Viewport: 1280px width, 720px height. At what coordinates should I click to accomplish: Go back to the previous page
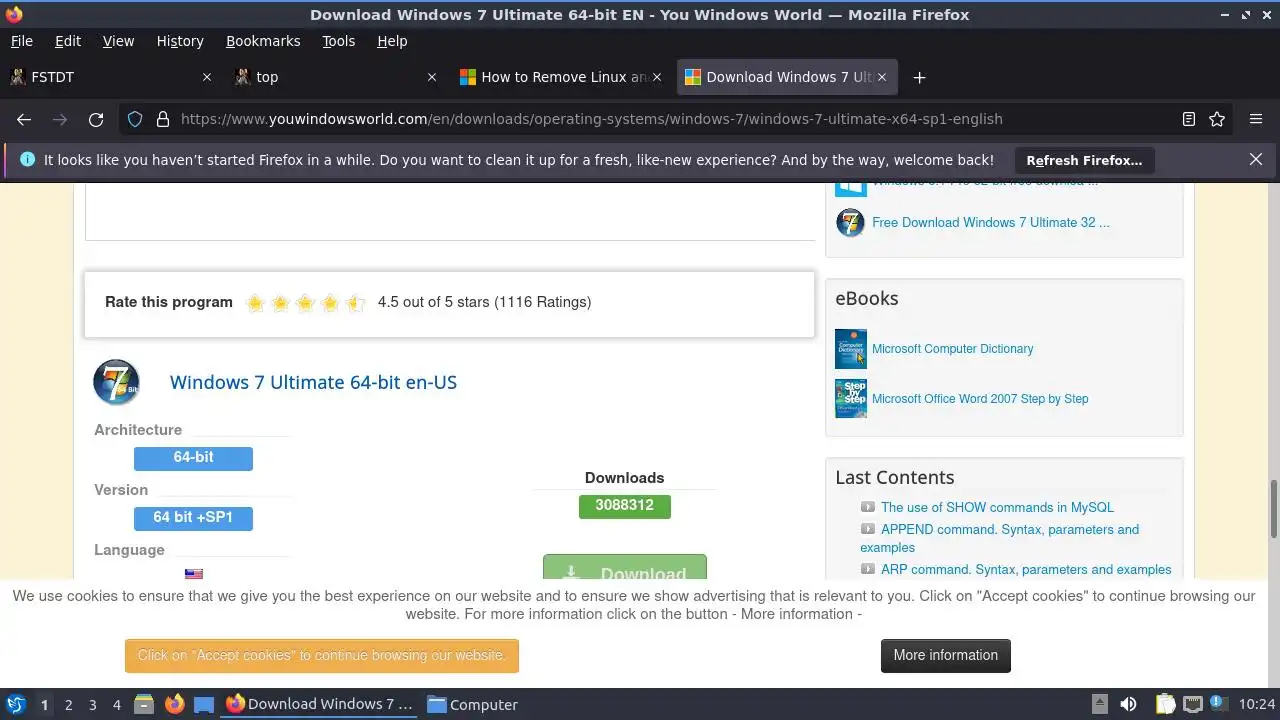(x=24, y=119)
